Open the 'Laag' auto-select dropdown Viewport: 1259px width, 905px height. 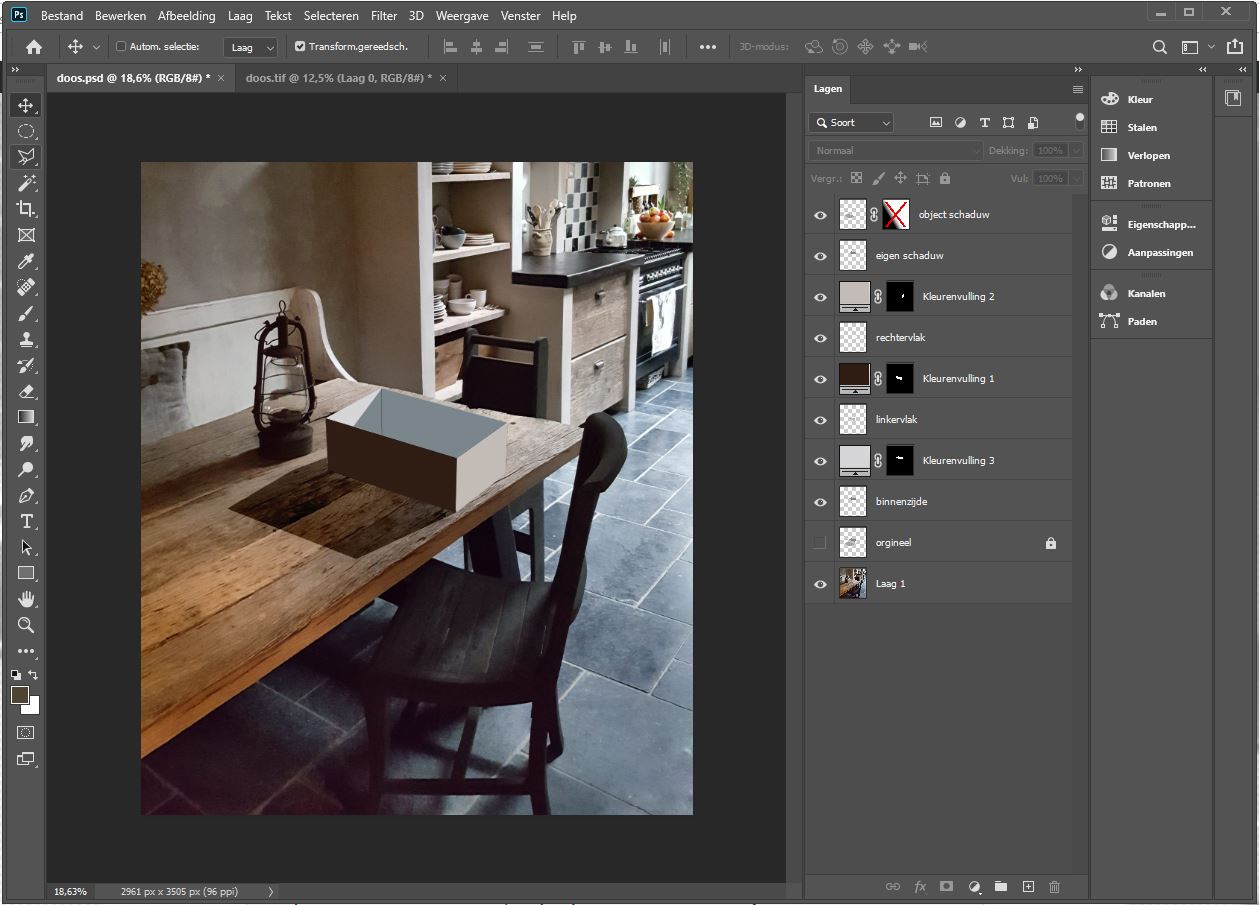[250, 47]
